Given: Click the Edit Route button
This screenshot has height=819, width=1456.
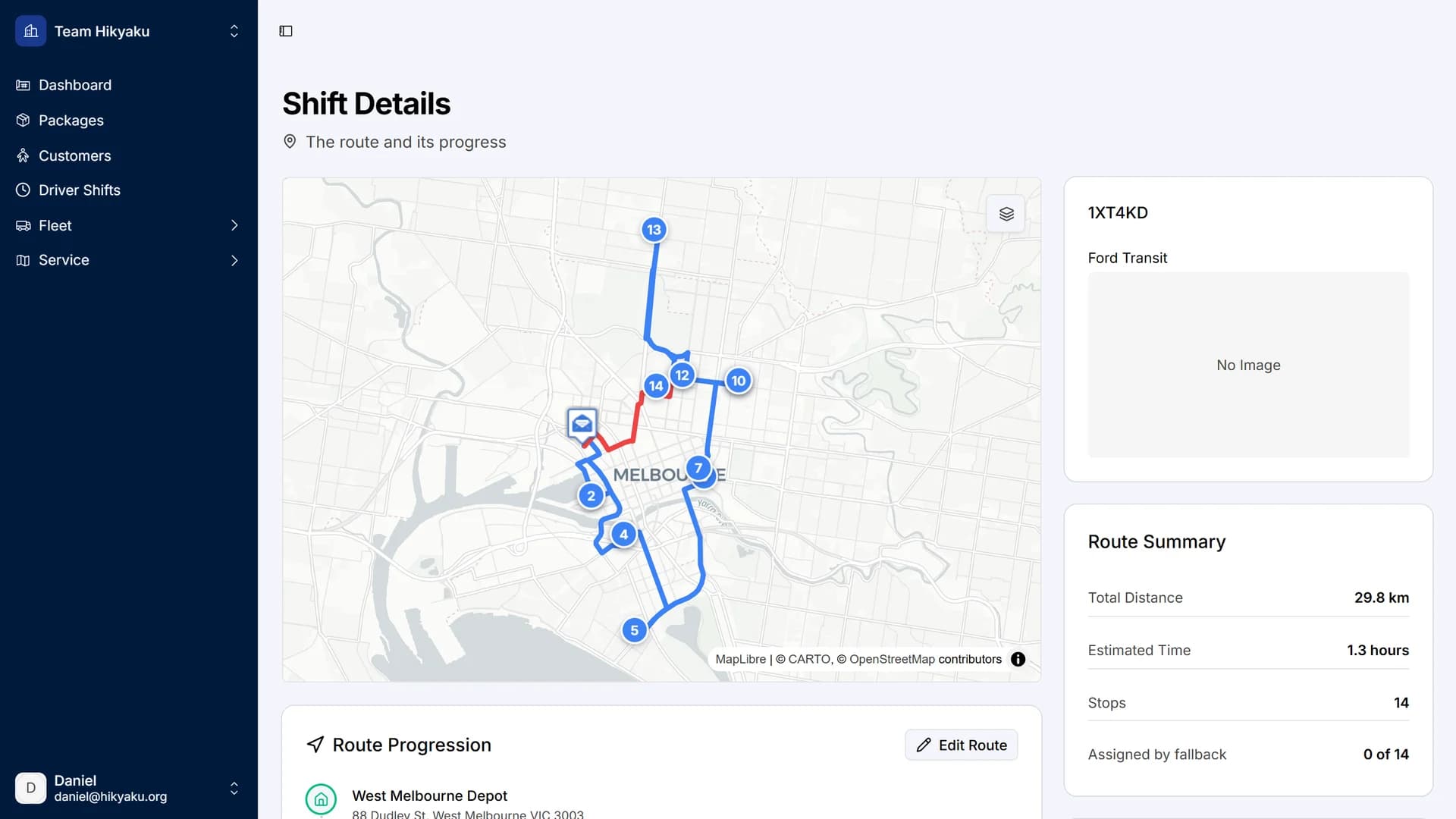Looking at the screenshot, I should tap(962, 745).
